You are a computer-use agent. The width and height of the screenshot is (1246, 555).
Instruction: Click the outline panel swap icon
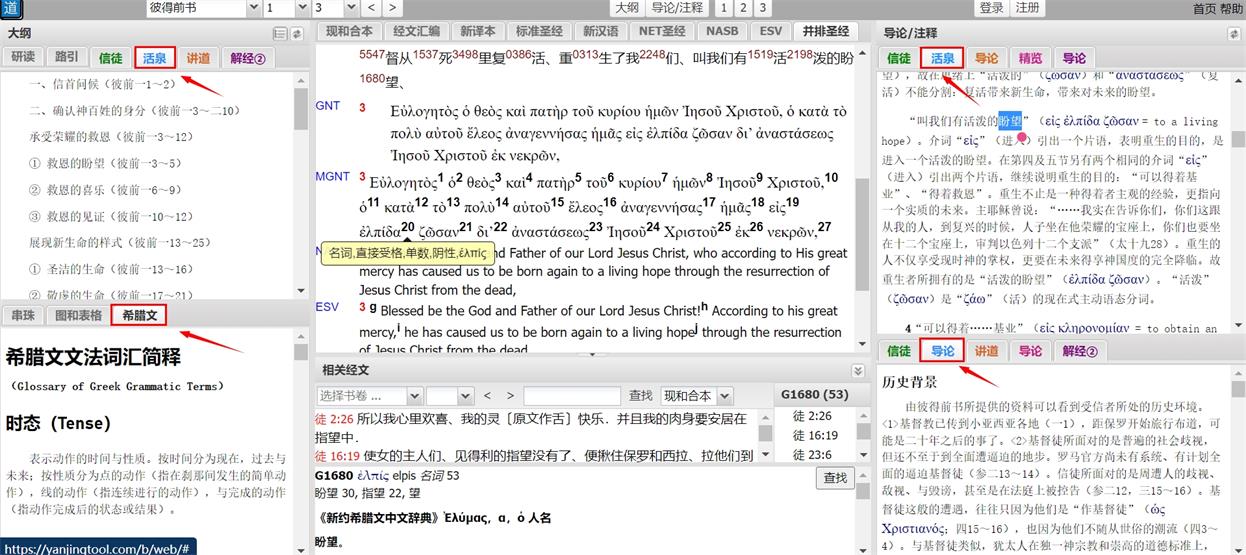point(296,33)
